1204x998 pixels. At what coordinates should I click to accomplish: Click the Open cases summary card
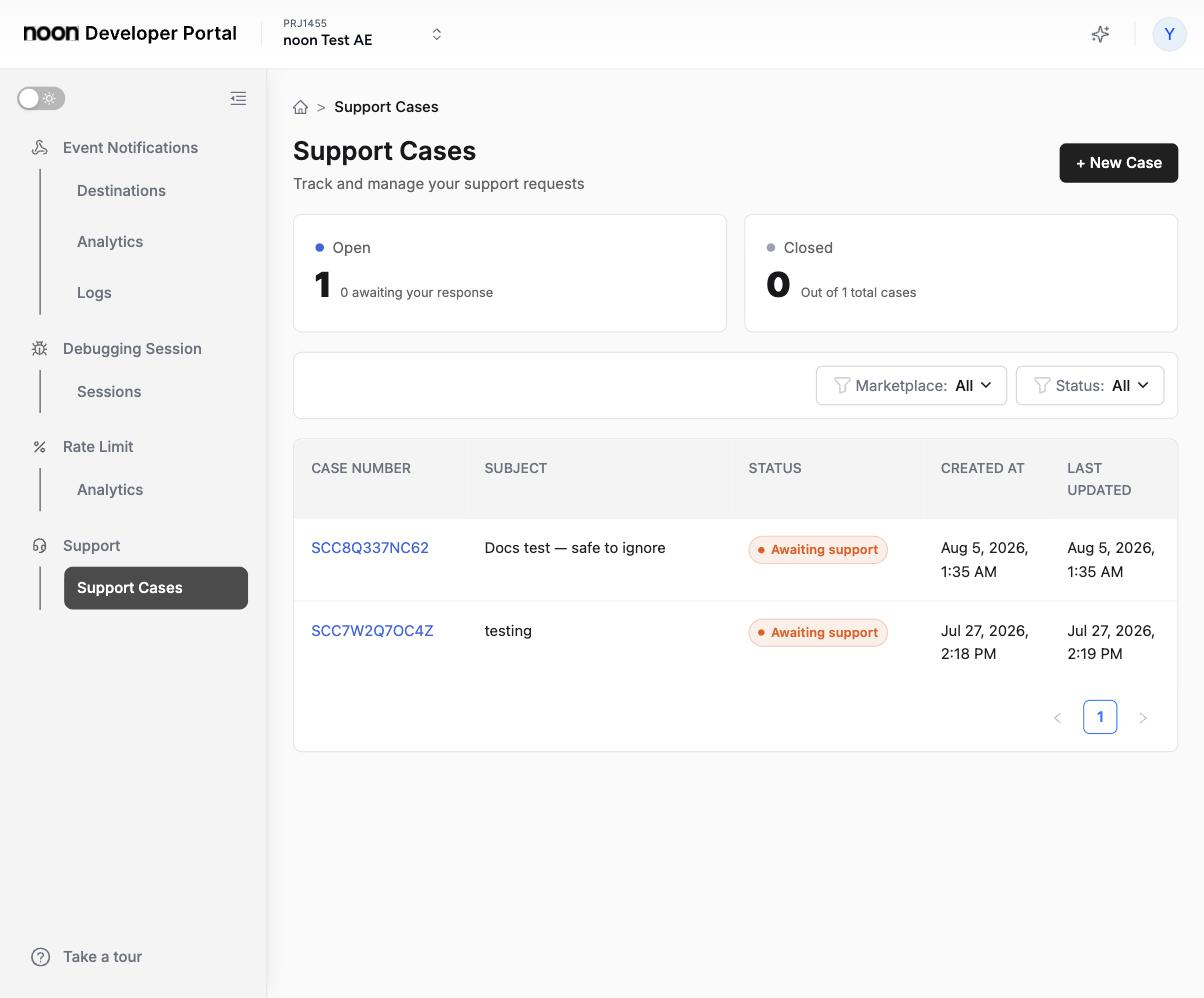point(510,273)
